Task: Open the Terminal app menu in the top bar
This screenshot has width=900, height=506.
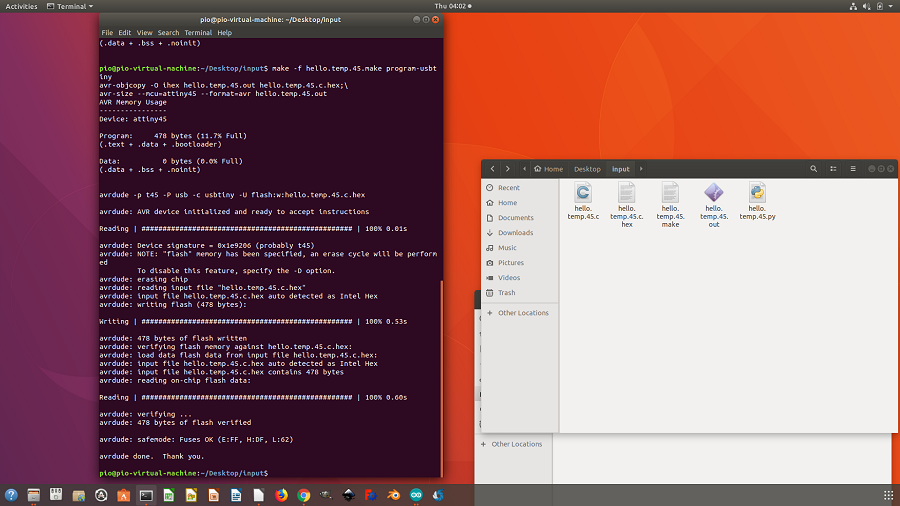Action: (x=69, y=6)
